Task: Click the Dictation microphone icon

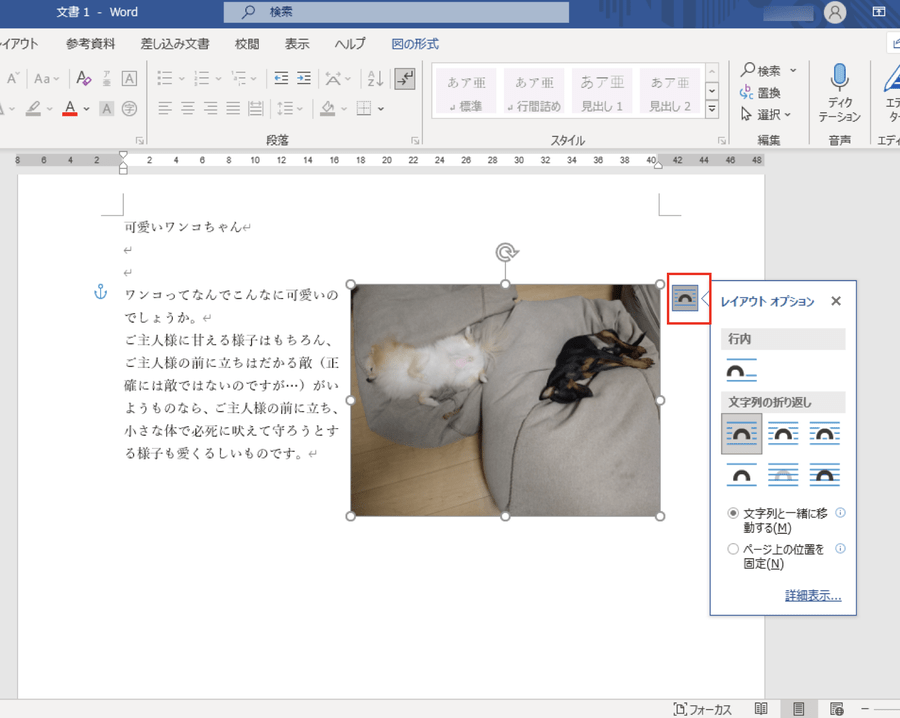Action: point(839,78)
